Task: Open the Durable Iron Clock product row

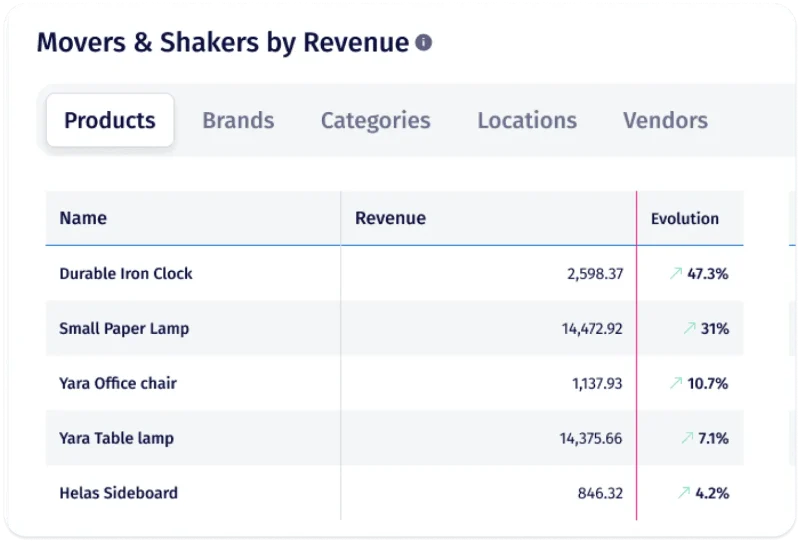Action: coord(394,274)
